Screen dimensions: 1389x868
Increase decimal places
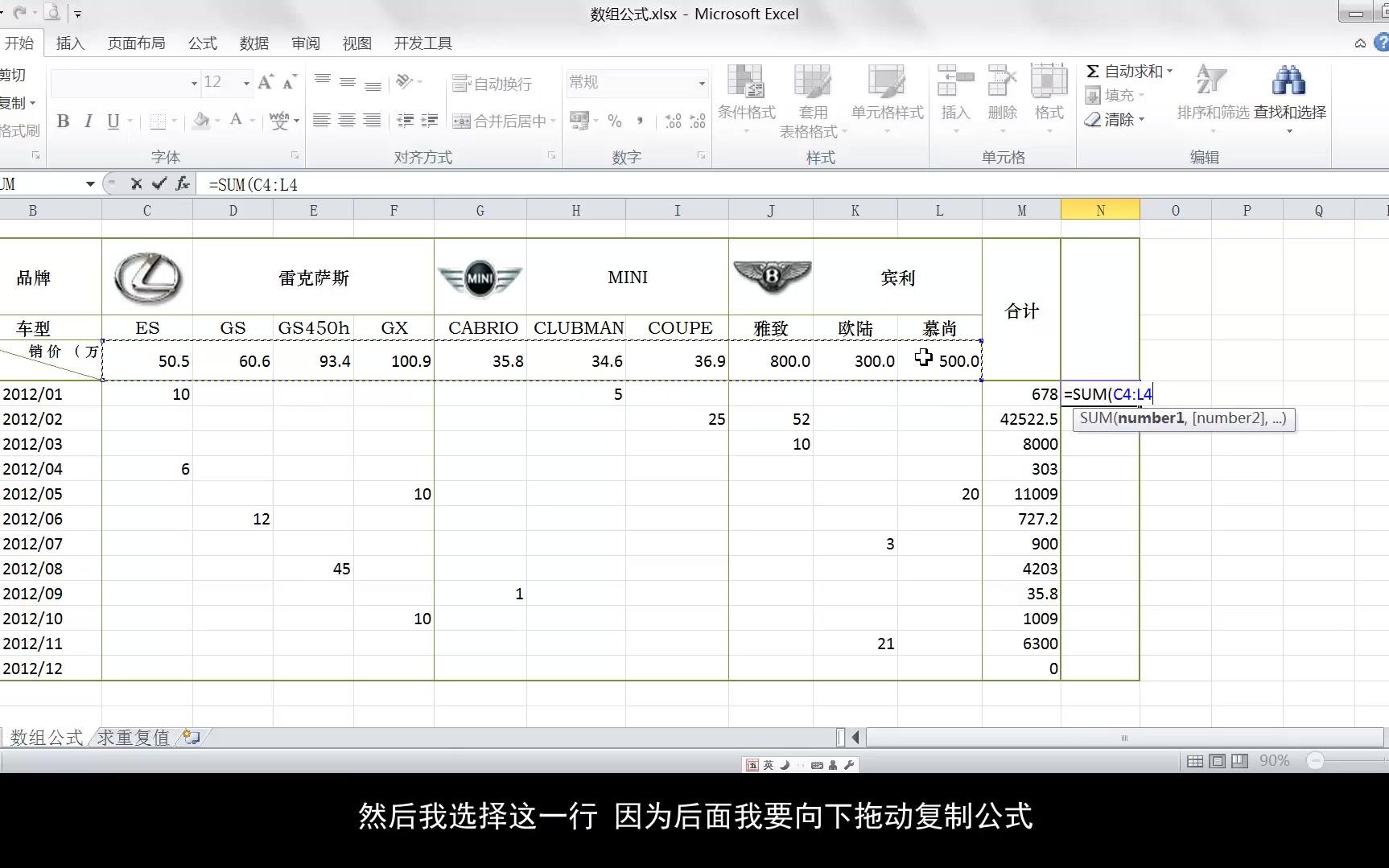pos(673,121)
